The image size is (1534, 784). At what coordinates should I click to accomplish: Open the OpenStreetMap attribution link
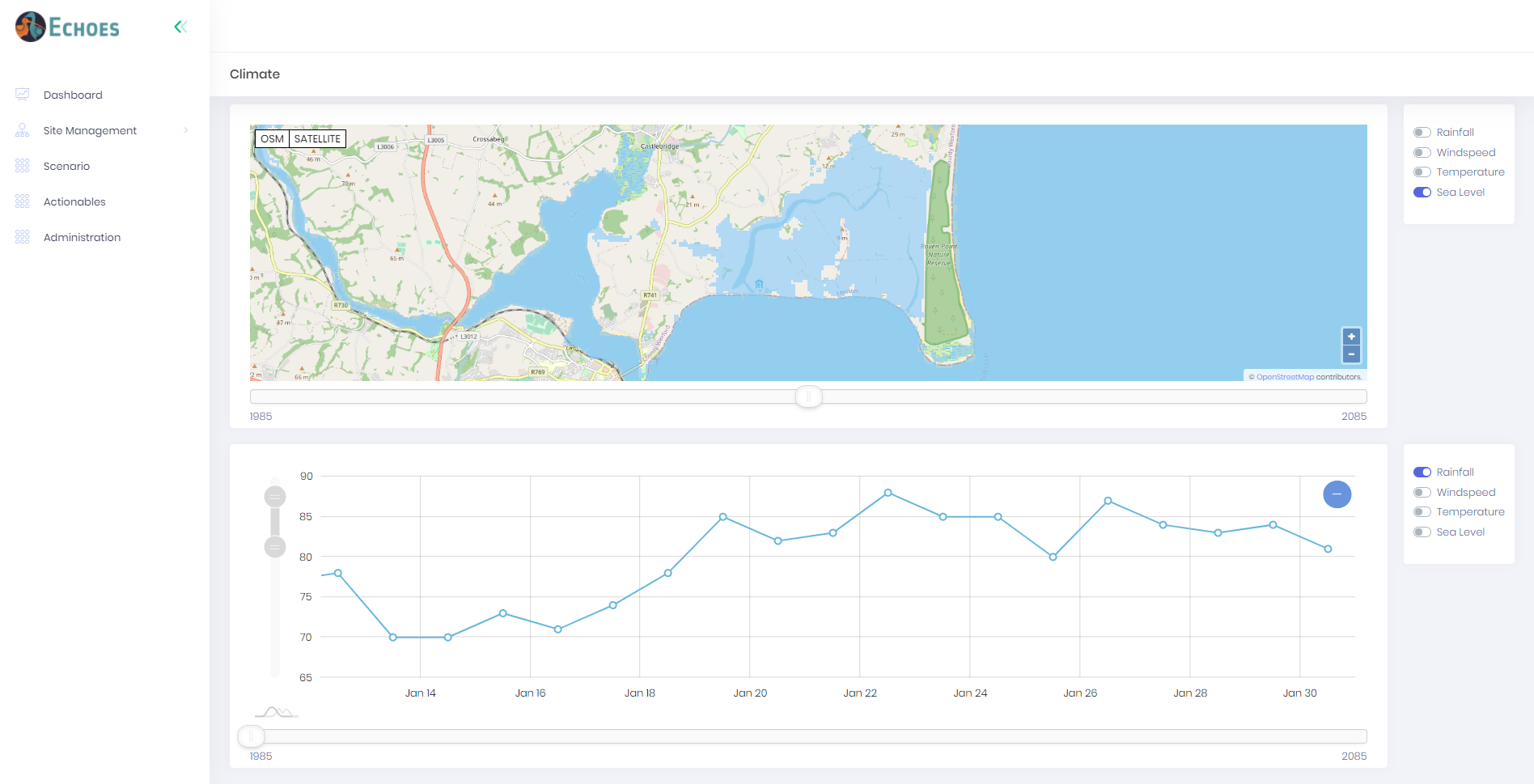[x=1285, y=377]
